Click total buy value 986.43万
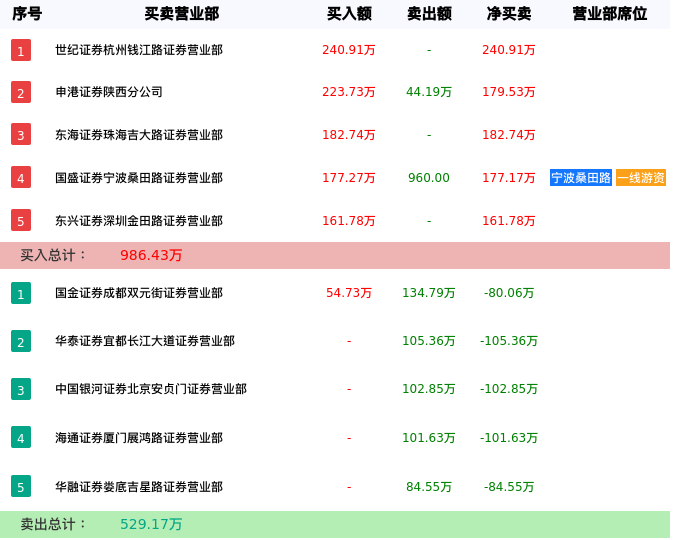 point(151,255)
